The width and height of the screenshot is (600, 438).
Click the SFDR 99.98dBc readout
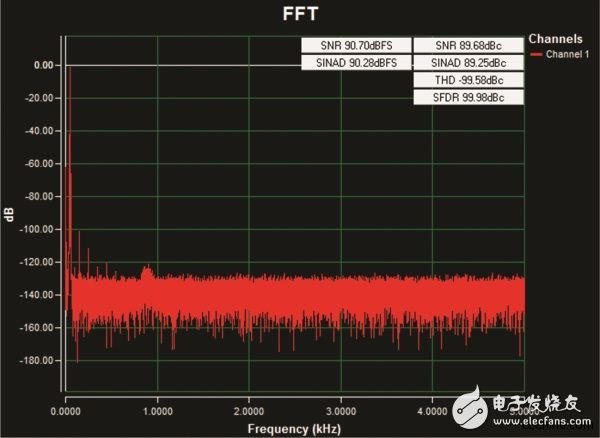(468, 97)
